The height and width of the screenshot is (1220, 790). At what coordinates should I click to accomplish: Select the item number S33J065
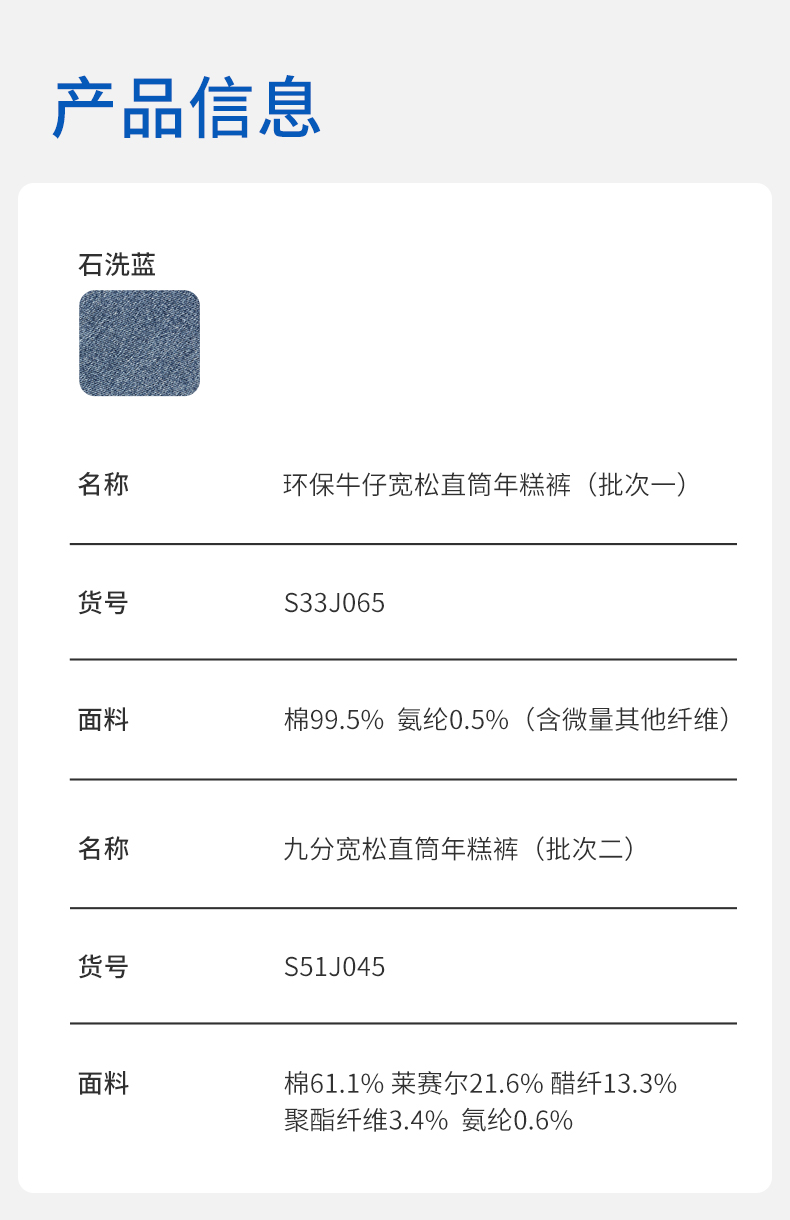(334, 603)
